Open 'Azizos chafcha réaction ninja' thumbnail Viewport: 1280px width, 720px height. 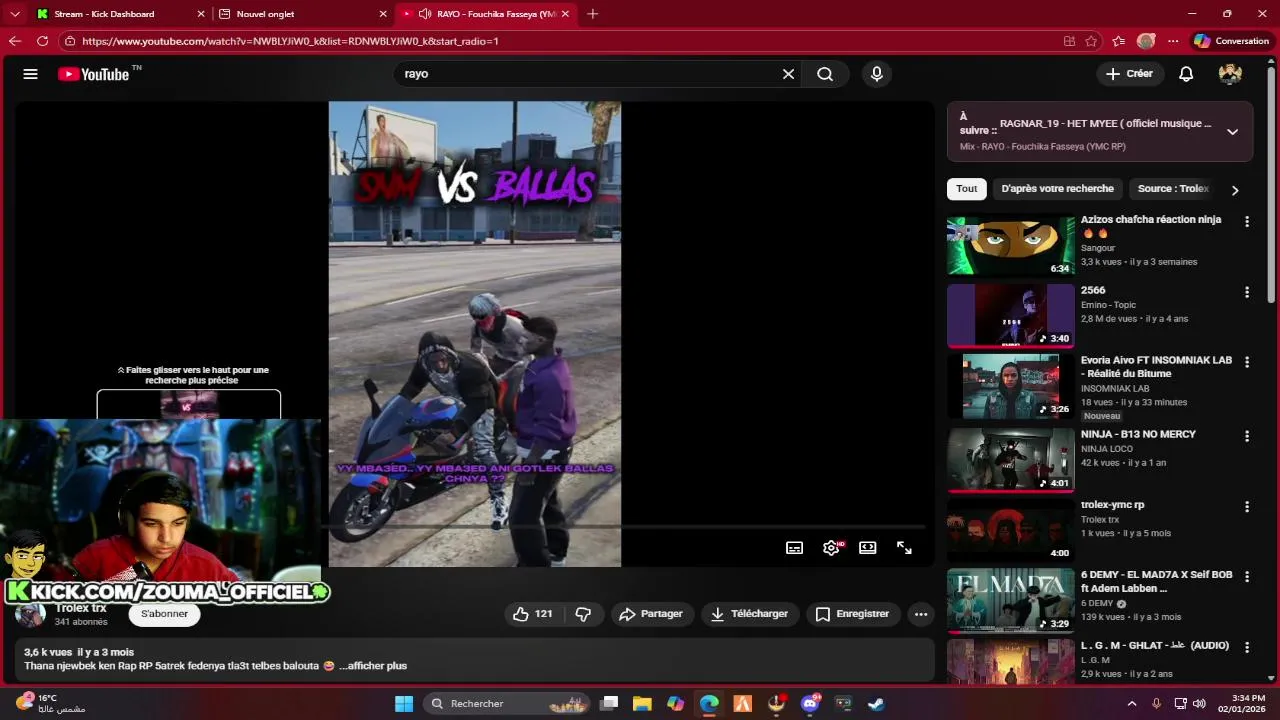tap(1011, 246)
